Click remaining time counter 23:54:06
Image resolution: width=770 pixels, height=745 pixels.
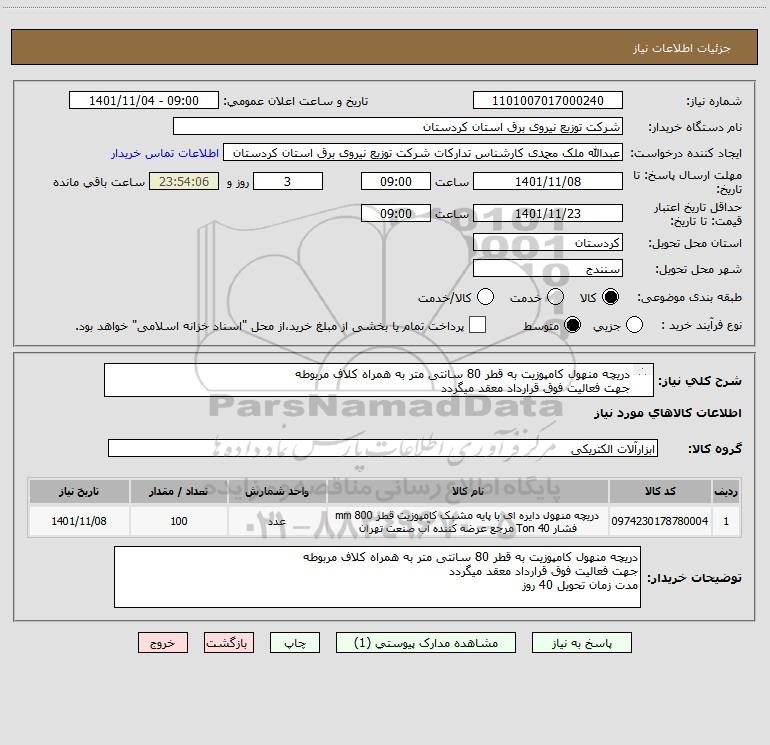[184, 182]
